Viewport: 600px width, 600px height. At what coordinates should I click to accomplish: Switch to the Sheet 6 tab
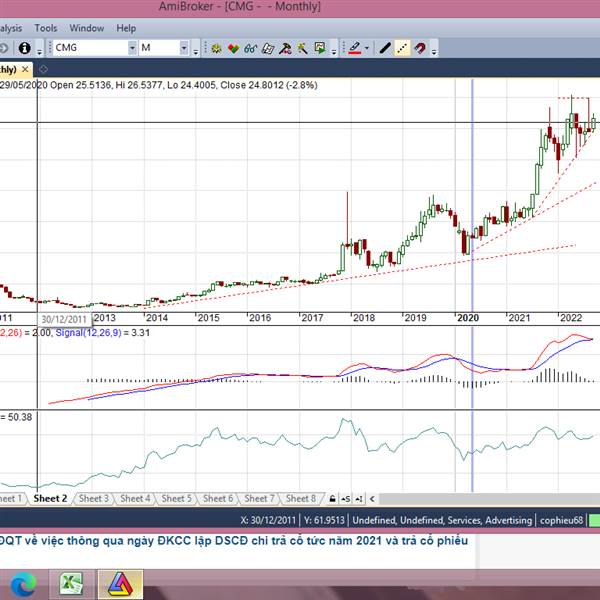click(218, 499)
